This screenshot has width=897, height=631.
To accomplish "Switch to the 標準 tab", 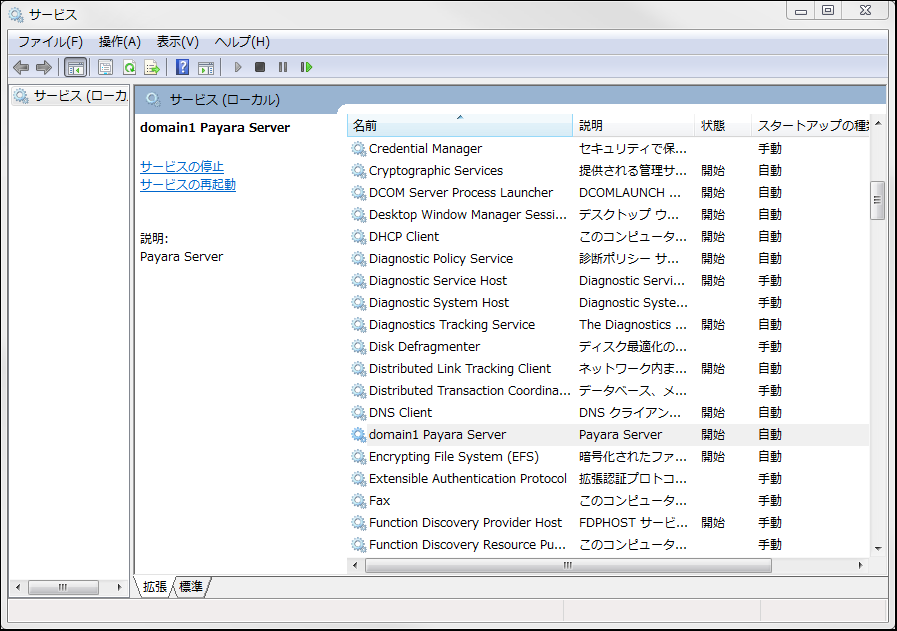I will coord(191,587).
